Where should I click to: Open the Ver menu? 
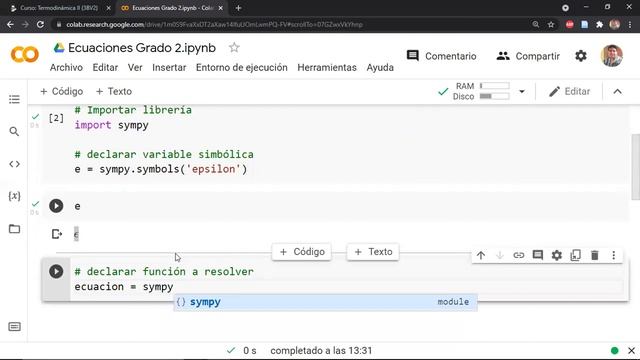(135, 67)
